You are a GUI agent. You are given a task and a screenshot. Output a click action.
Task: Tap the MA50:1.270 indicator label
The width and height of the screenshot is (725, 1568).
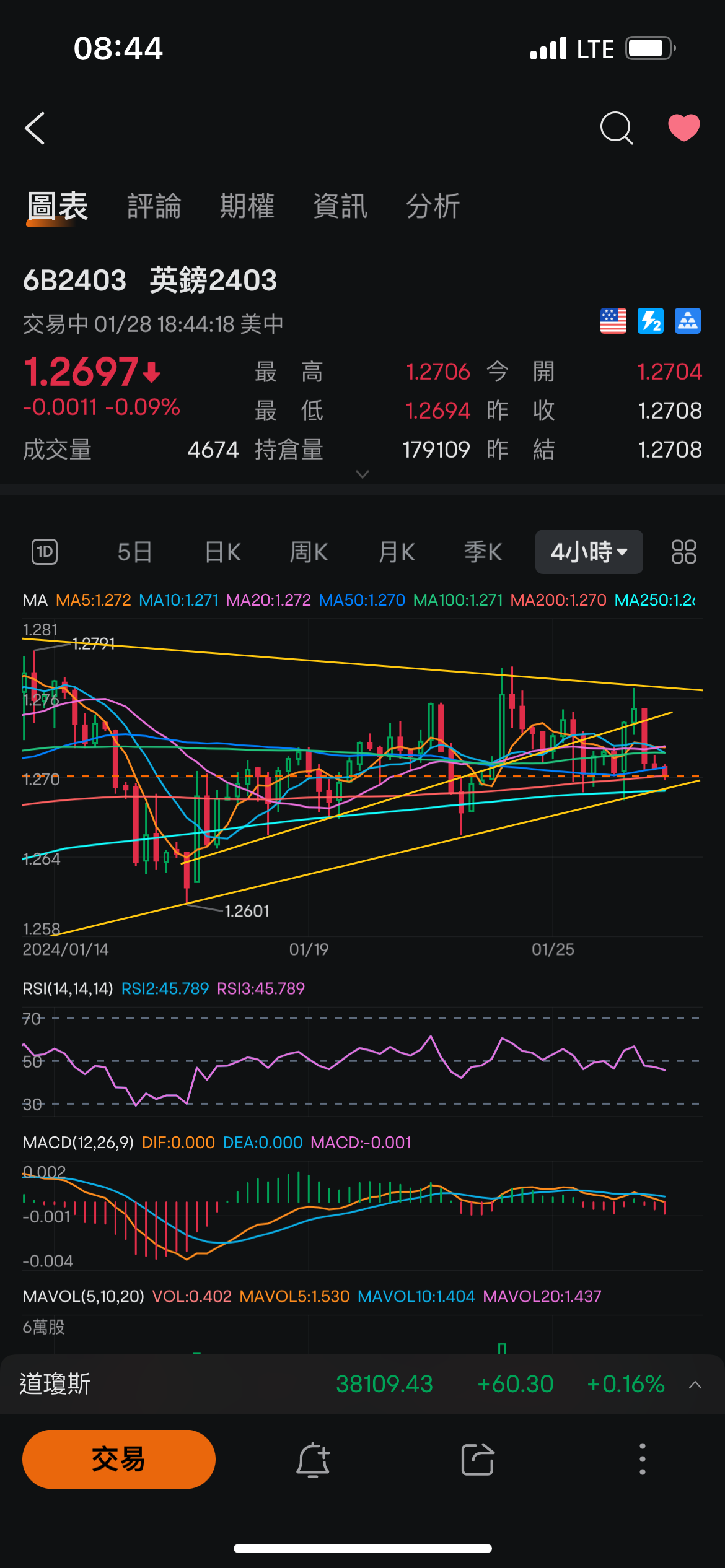[x=362, y=600]
